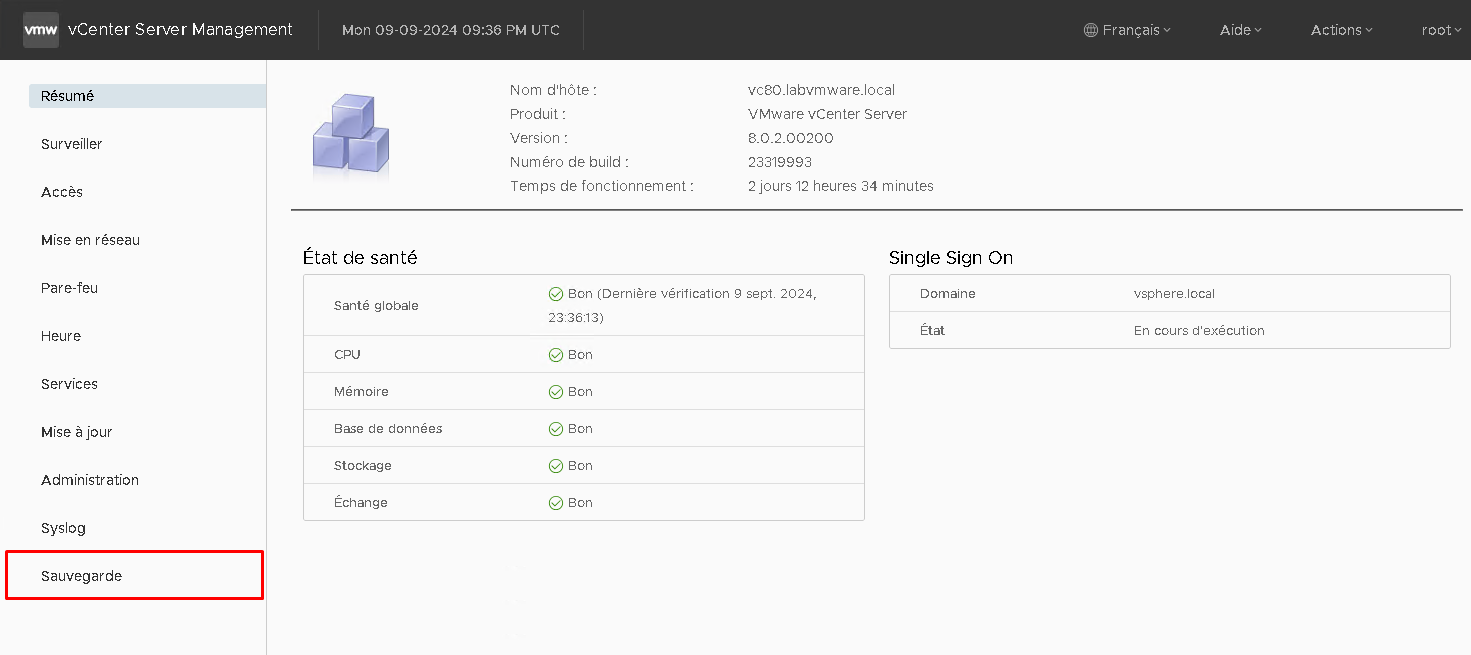Click the Mémoire row label
The height and width of the screenshot is (655, 1471).
click(361, 392)
